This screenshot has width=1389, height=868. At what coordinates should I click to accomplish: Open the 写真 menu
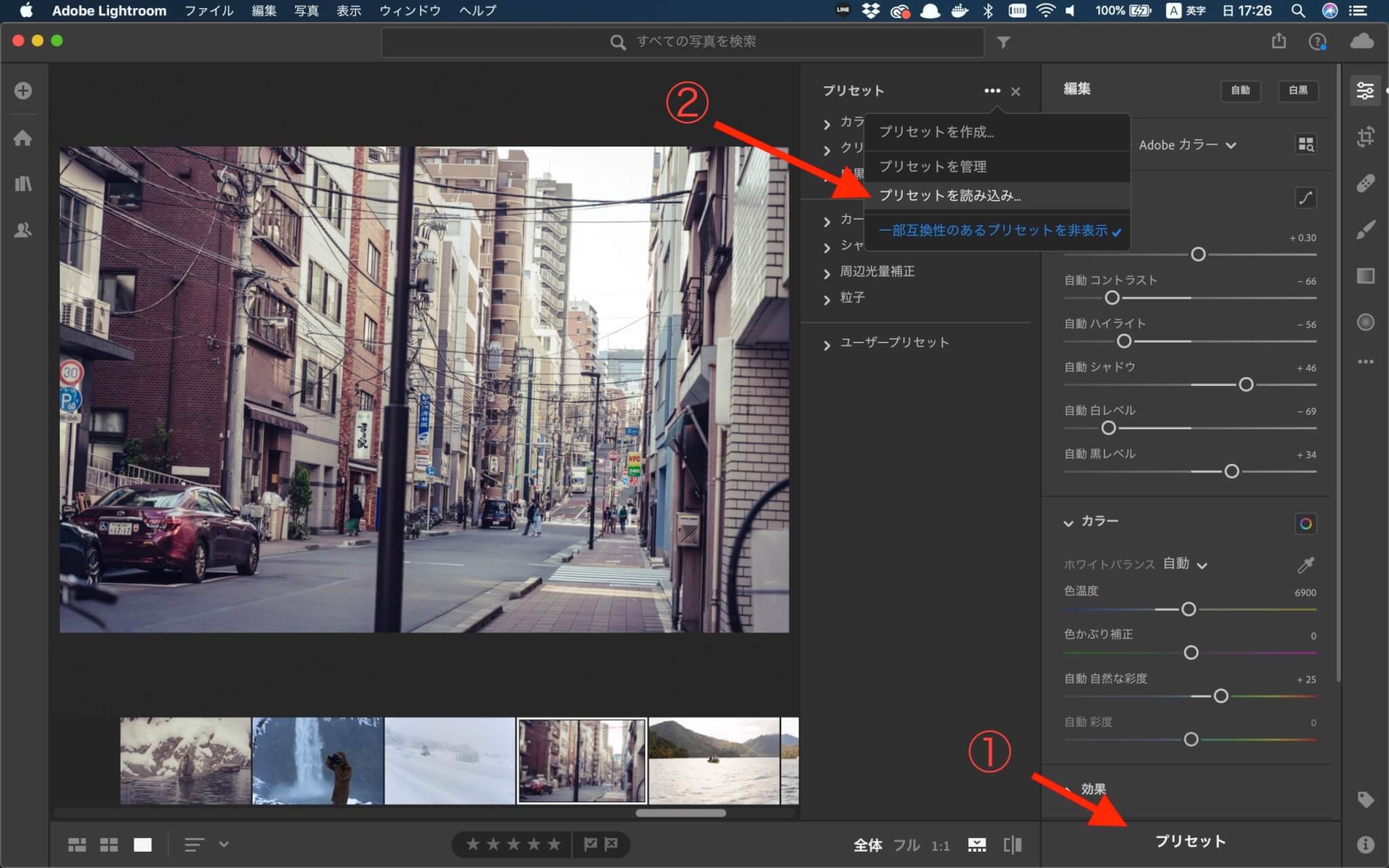(307, 11)
